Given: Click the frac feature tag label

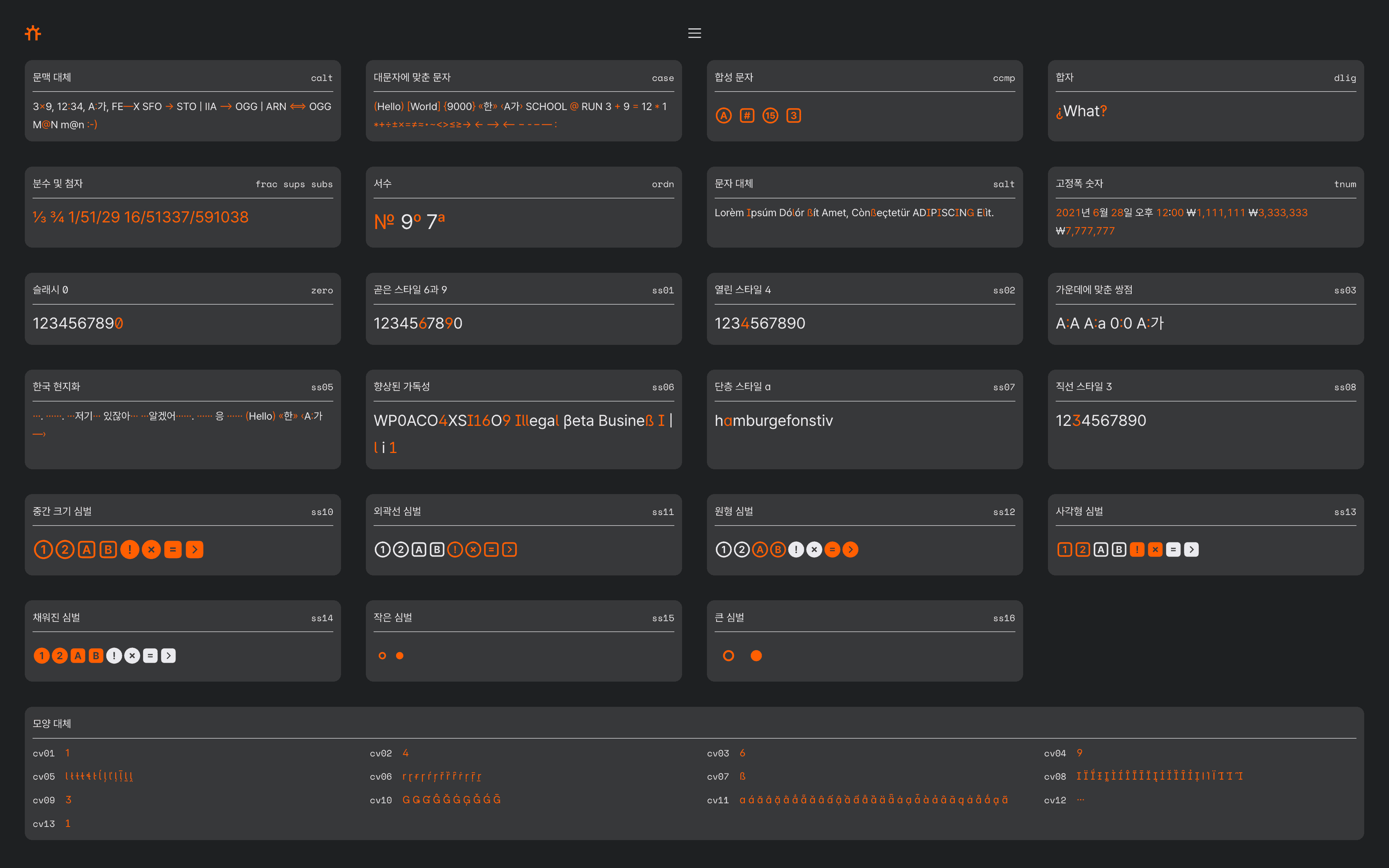Looking at the screenshot, I should pos(266,184).
